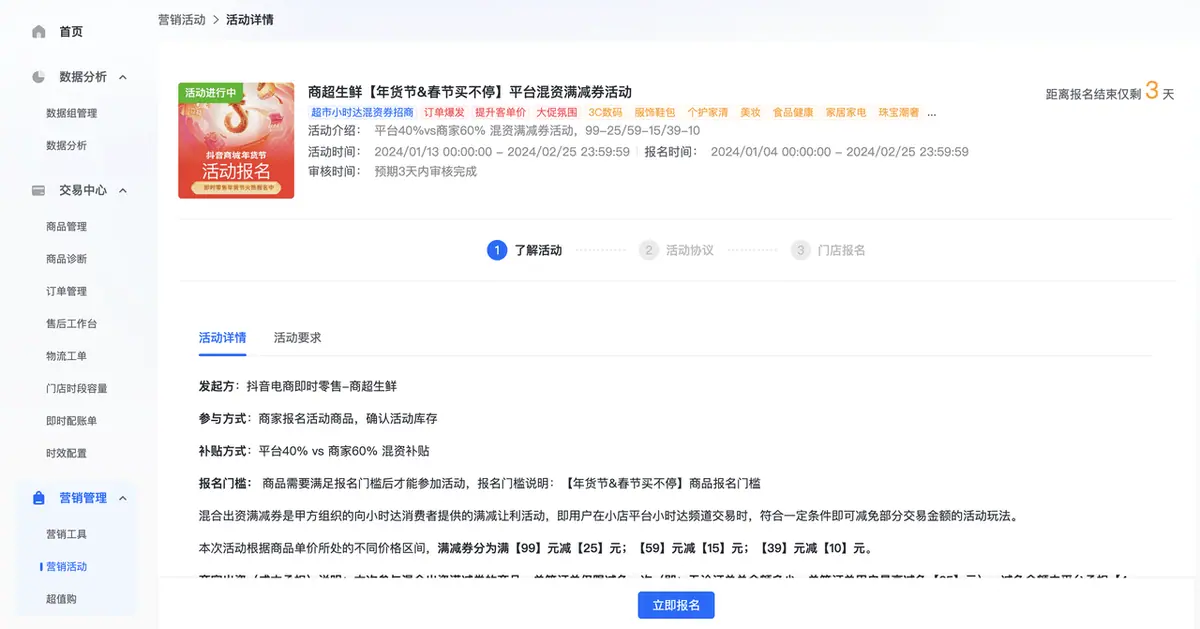Image resolution: width=1200 pixels, height=629 pixels.
Task: Click the 服饰鞋包 category tag
Action: tap(655, 113)
